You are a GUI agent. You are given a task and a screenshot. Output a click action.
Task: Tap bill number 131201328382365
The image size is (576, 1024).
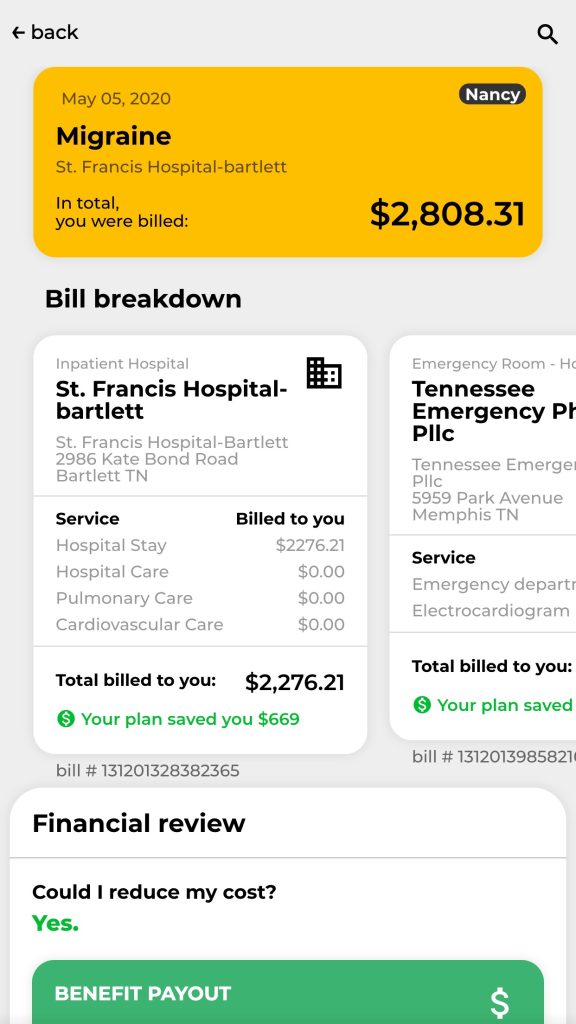coord(148,771)
